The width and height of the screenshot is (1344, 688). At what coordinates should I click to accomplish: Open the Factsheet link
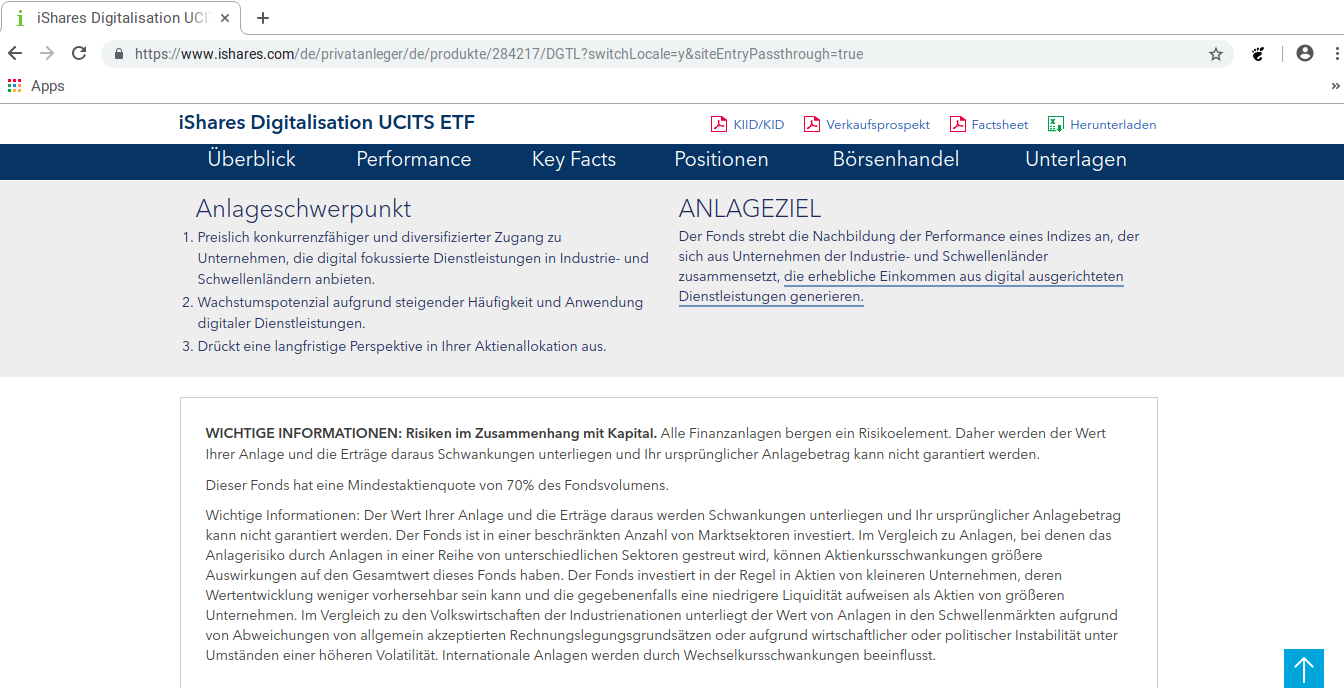pos(1000,125)
